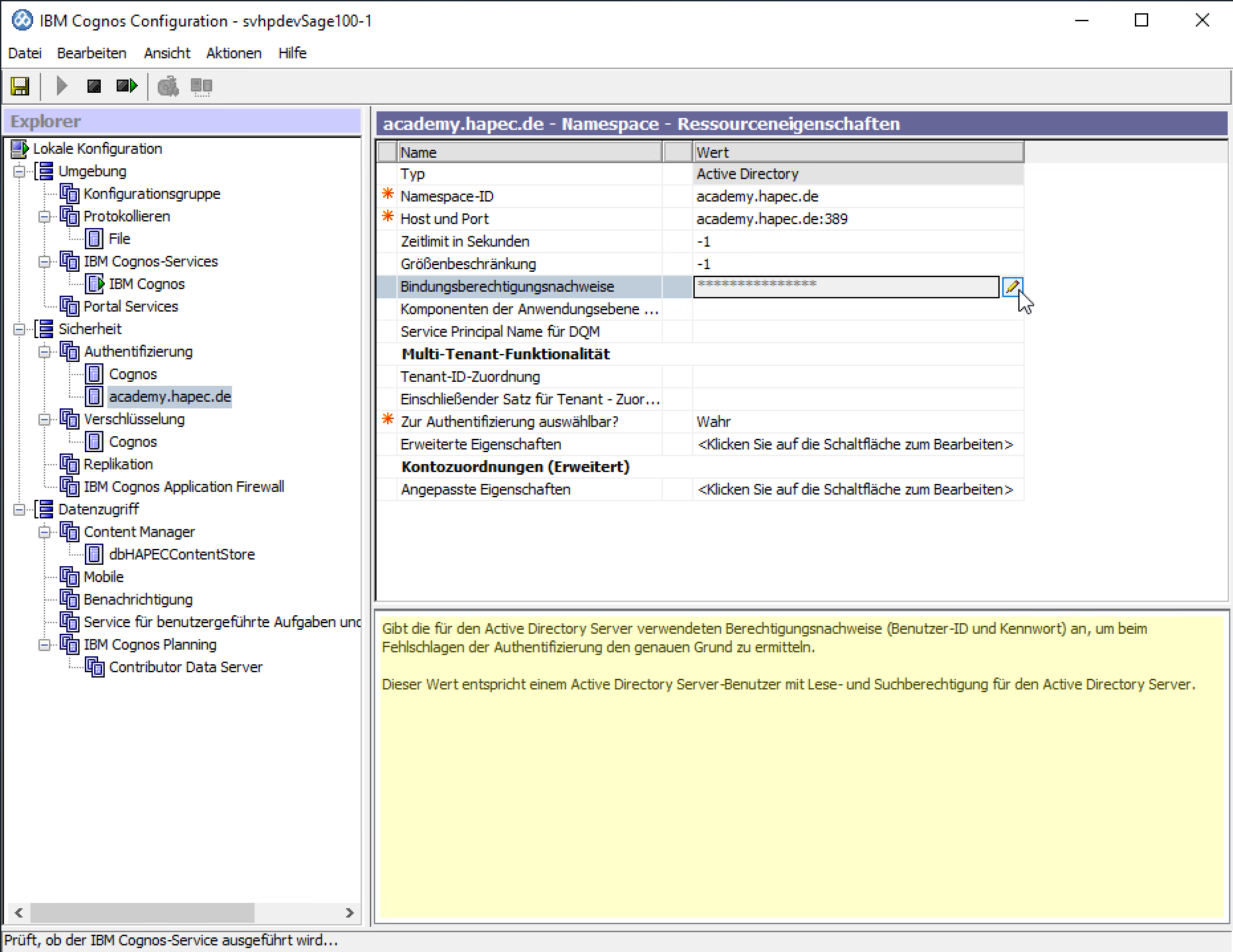Click the Lokale Konfiguration root icon
1233x952 pixels.
point(19,149)
